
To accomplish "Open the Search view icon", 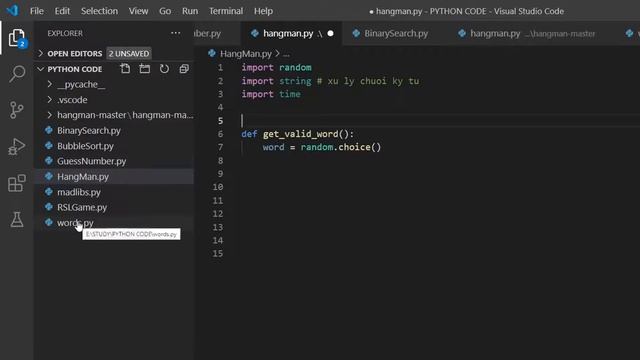I will [x=17, y=74].
